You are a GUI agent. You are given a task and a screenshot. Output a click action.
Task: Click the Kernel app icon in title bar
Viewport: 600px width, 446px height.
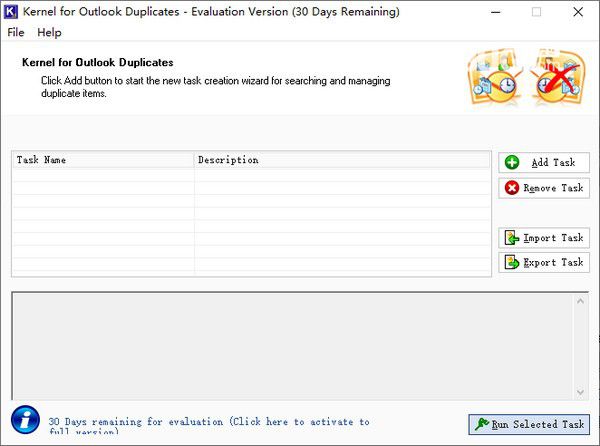click(10, 12)
